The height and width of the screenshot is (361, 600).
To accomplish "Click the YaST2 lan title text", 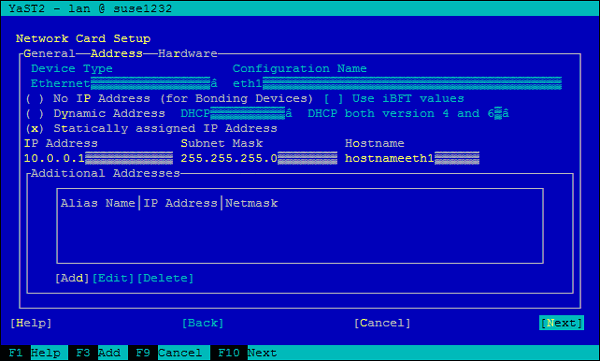I will 90,8.
